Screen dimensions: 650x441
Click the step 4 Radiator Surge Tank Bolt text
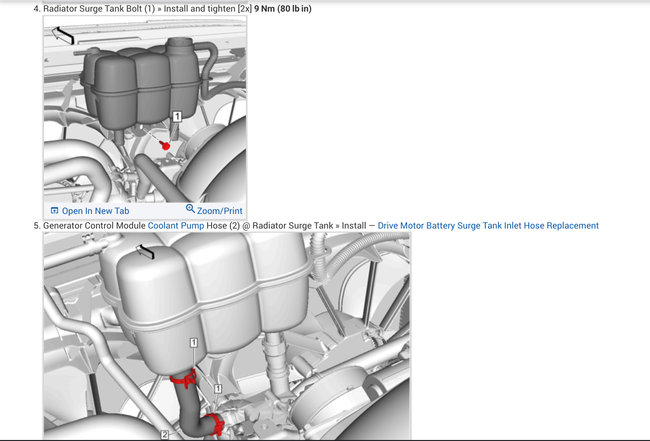point(94,9)
